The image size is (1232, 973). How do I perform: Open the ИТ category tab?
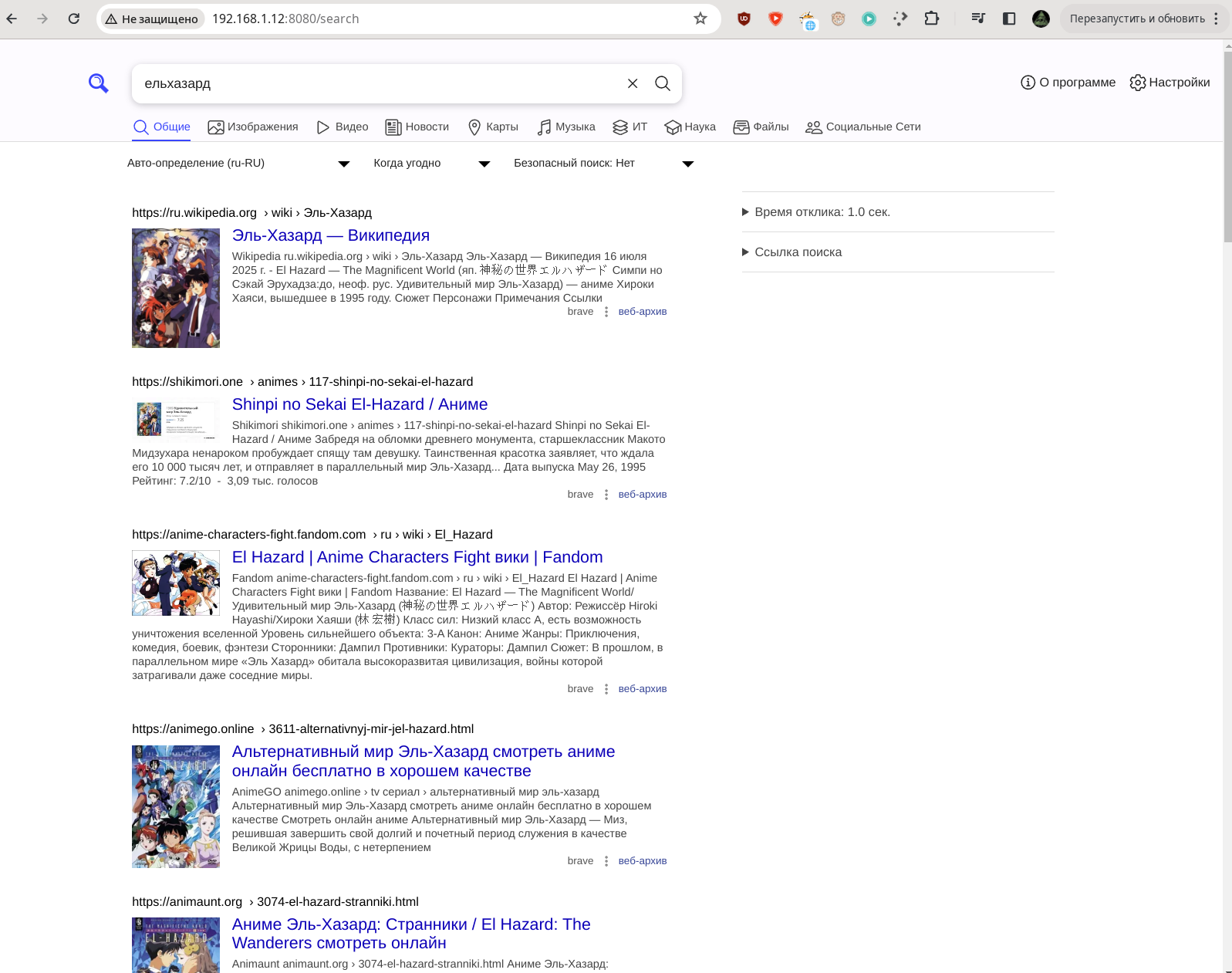(630, 127)
